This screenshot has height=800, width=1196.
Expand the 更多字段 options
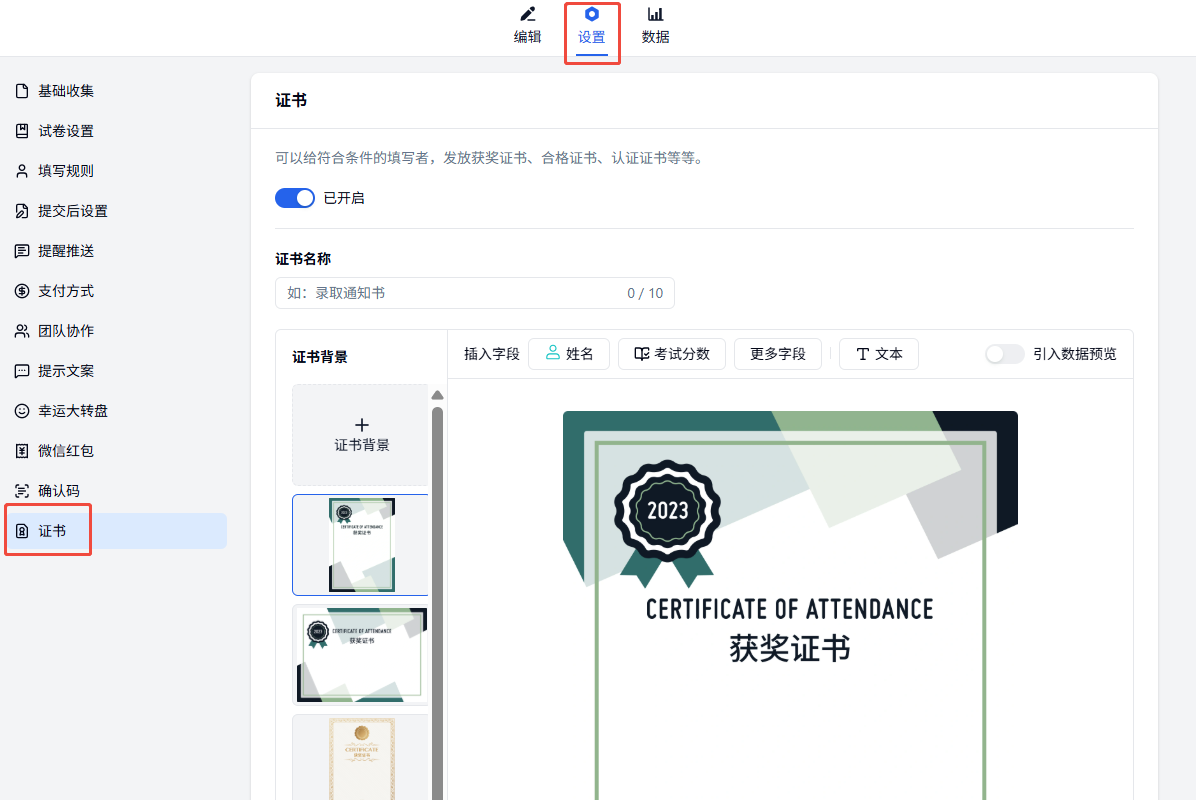777,354
